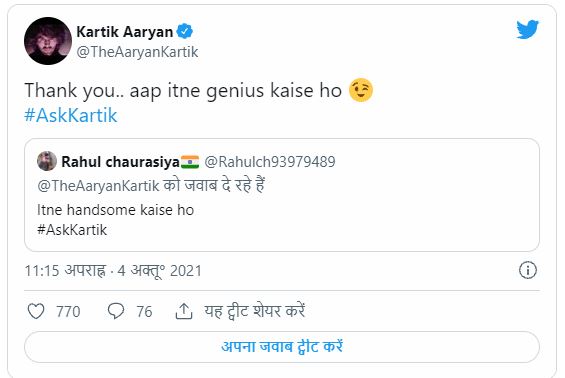
Task: Open replies via speech bubble icon
Action: coord(116,311)
